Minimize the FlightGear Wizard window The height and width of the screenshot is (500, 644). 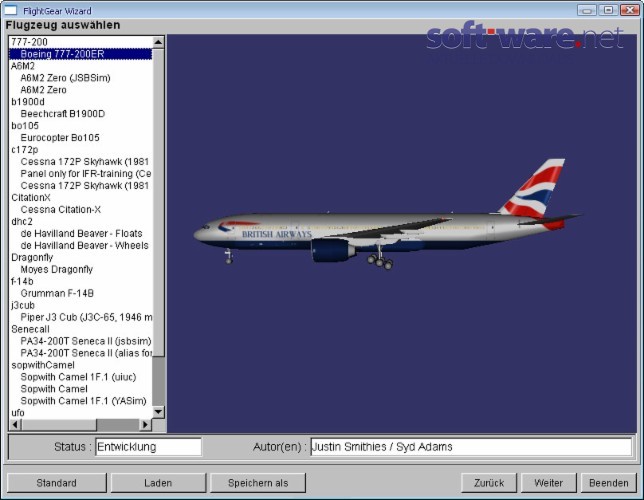(x=586, y=10)
